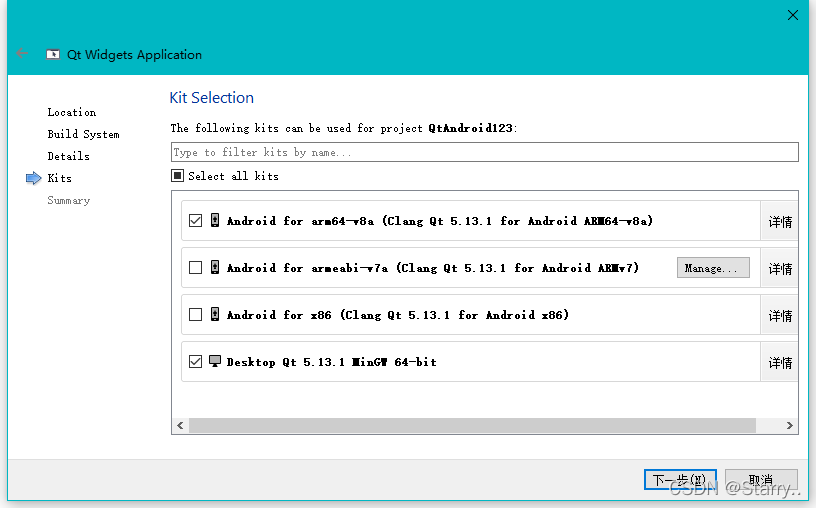Open the Summary wizard step
This screenshot has width=816, height=508.
pyautogui.click(x=68, y=200)
